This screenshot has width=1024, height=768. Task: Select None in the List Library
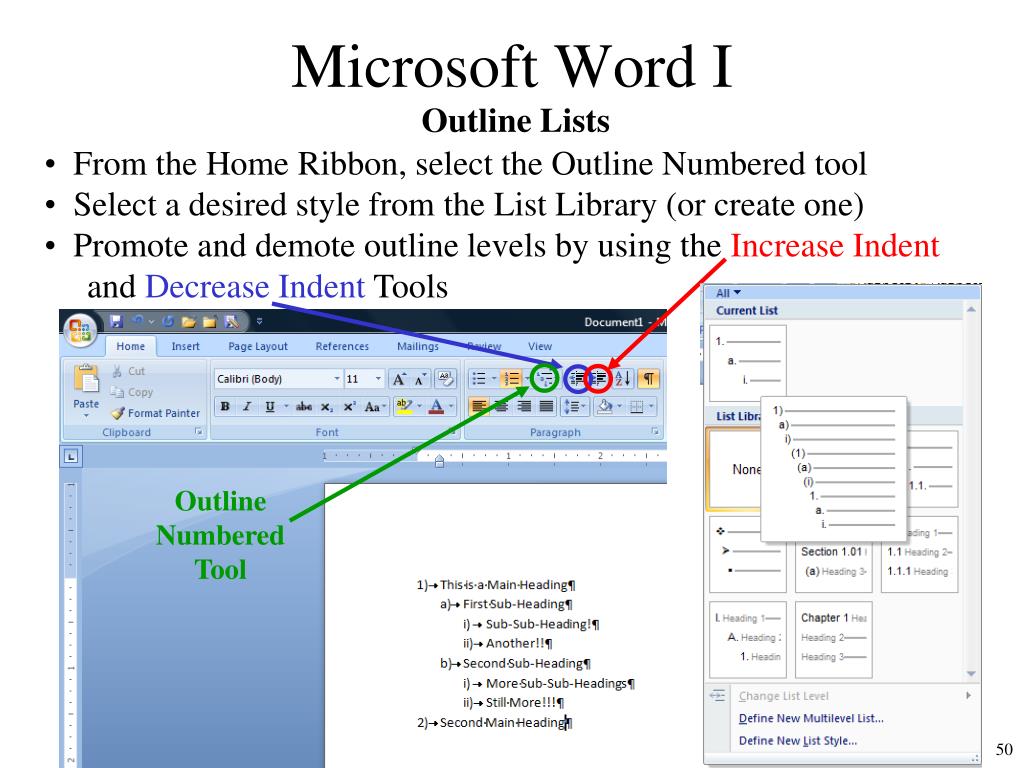tap(735, 469)
